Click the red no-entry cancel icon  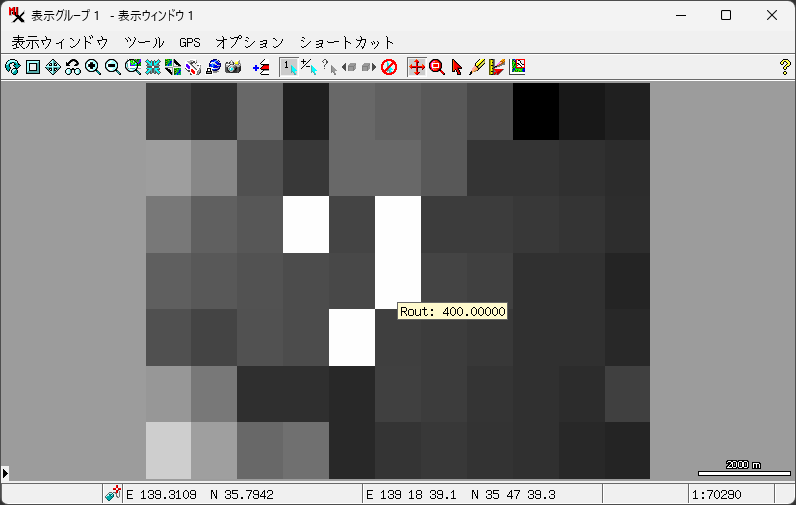389,67
